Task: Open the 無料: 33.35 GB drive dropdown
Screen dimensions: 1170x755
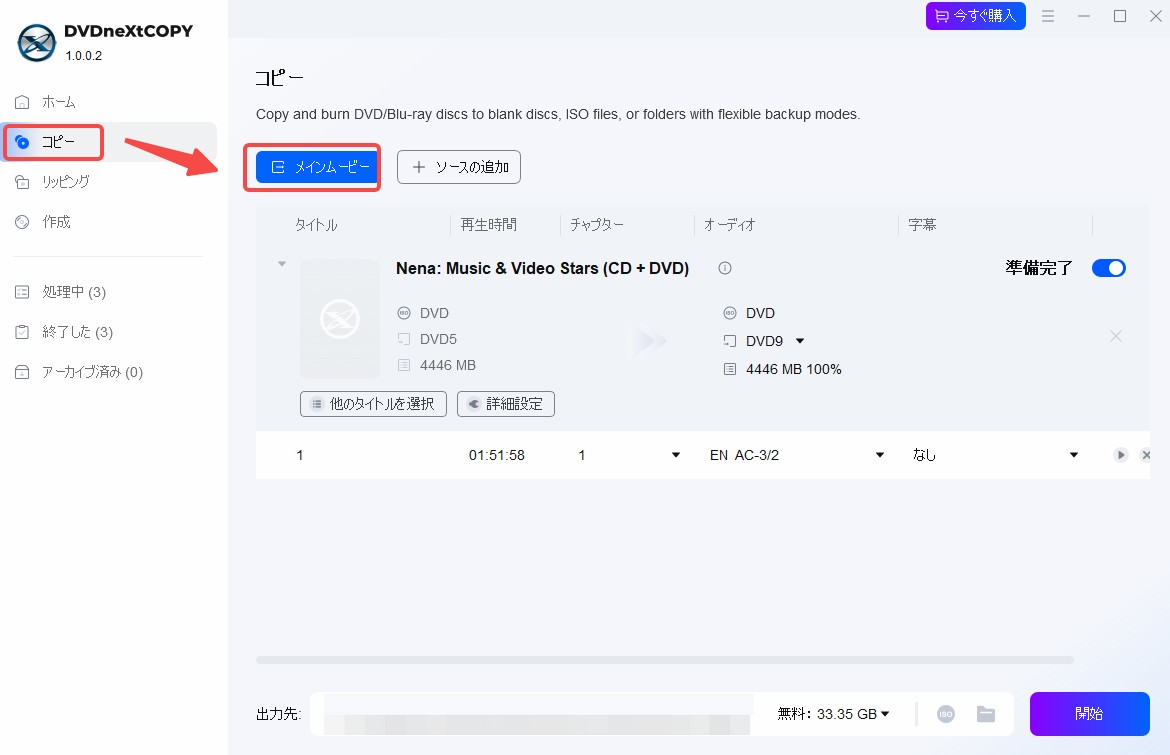Action: [x=833, y=714]
